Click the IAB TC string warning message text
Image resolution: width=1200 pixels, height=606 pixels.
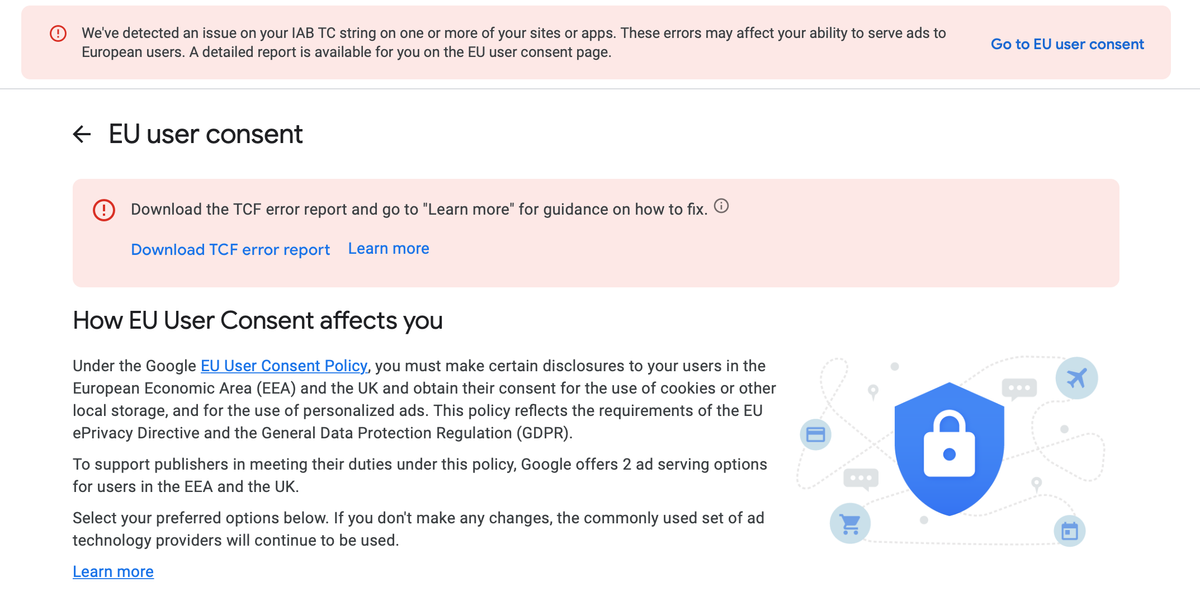513,43
